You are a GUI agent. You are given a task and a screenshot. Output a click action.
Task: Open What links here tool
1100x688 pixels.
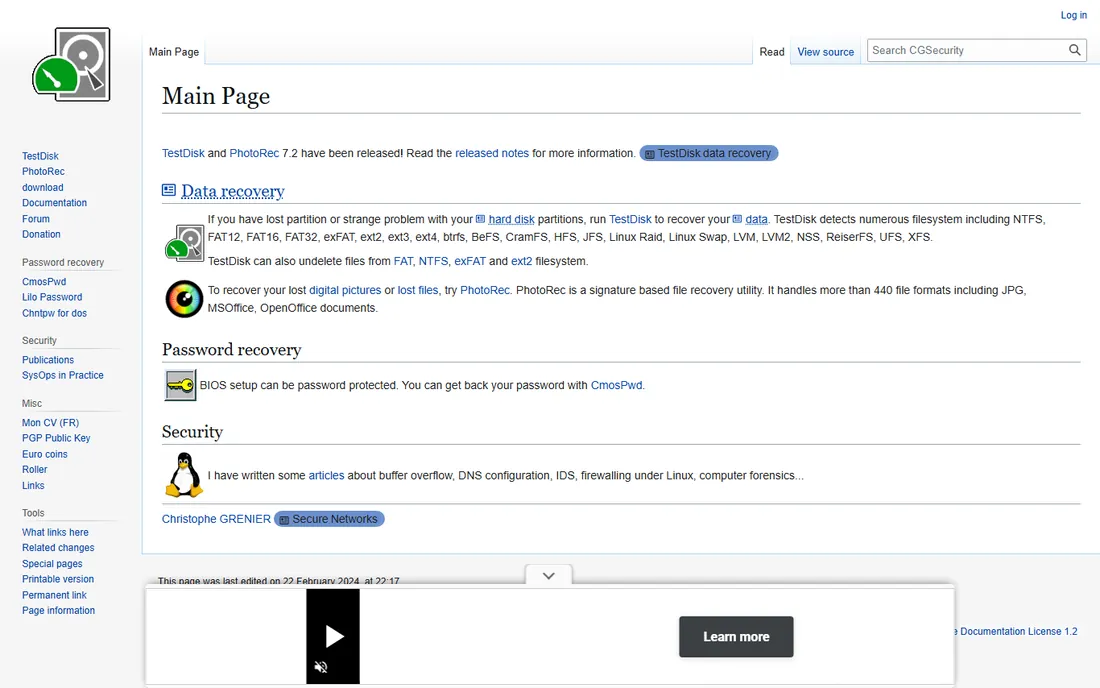(55, 532)
